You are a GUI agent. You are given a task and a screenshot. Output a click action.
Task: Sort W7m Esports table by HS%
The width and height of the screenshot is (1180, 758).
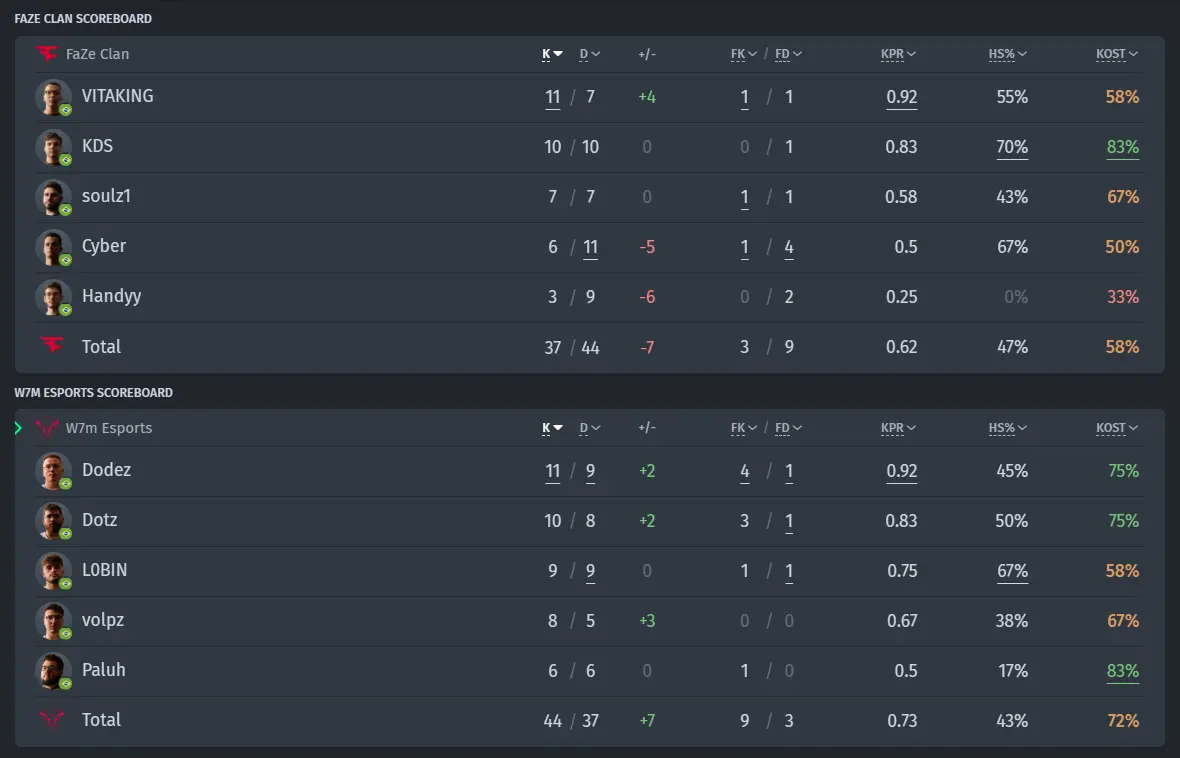point(1007,428)
